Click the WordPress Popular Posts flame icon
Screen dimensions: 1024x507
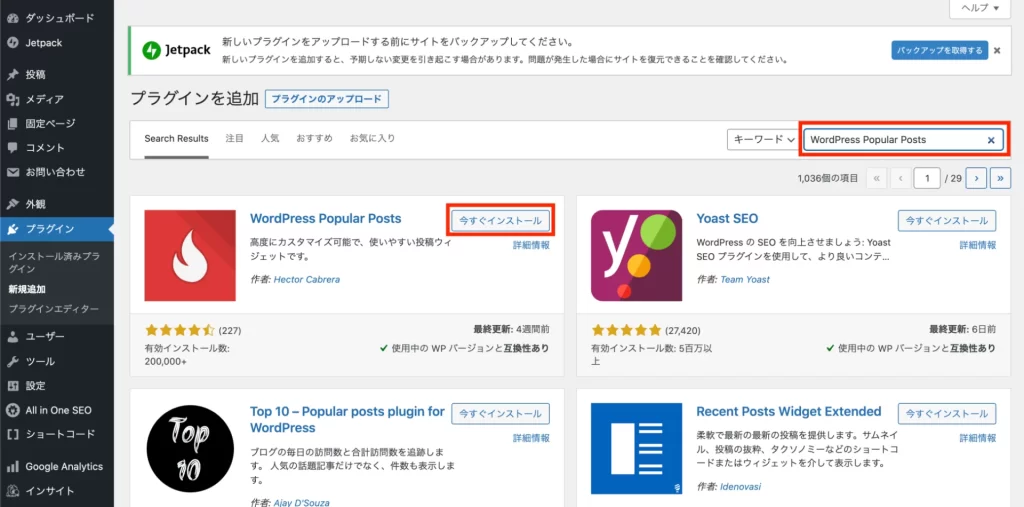[190, 255]
